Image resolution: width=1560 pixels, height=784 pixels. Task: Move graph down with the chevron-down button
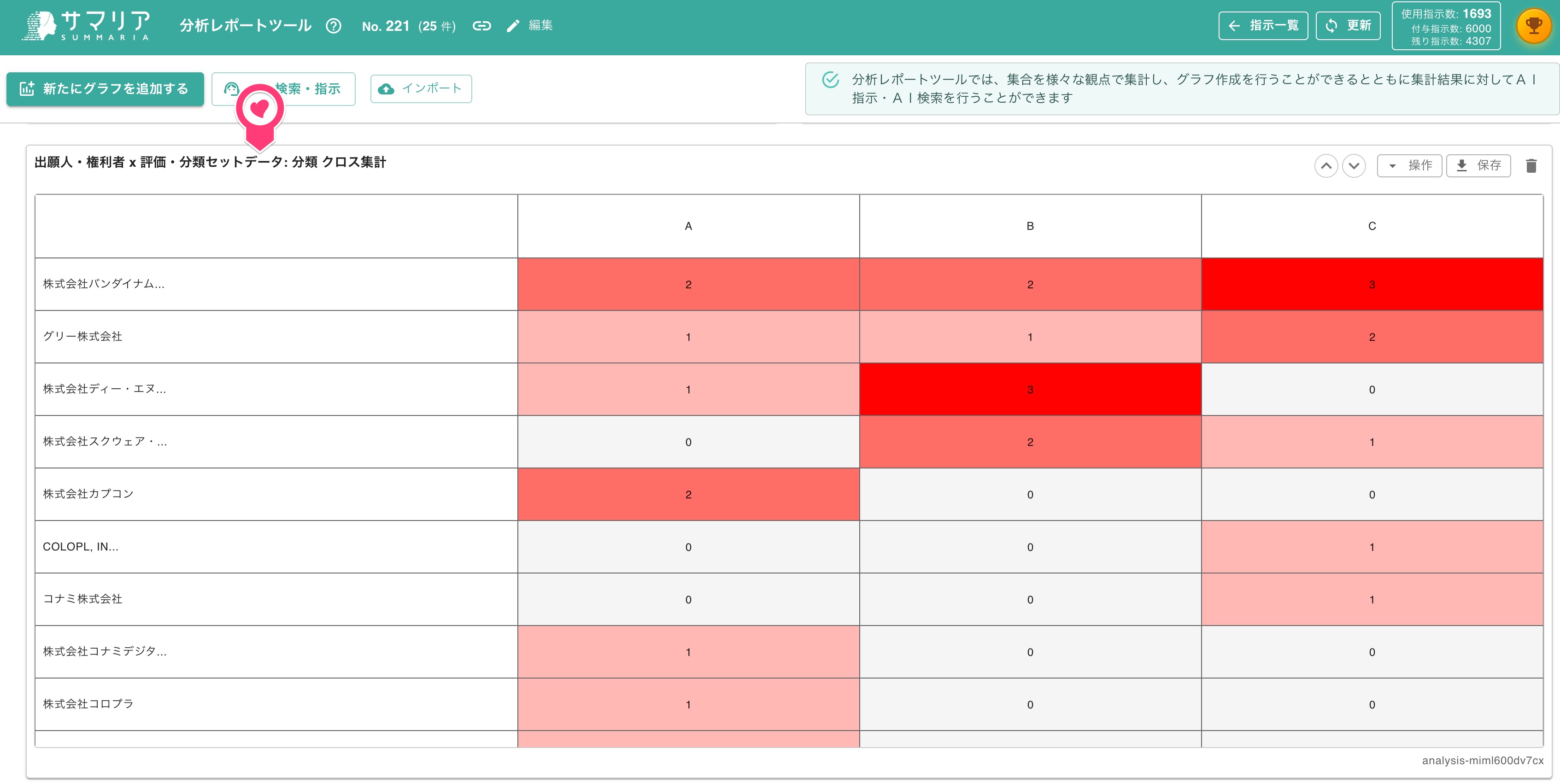(x=1354, y=165)
